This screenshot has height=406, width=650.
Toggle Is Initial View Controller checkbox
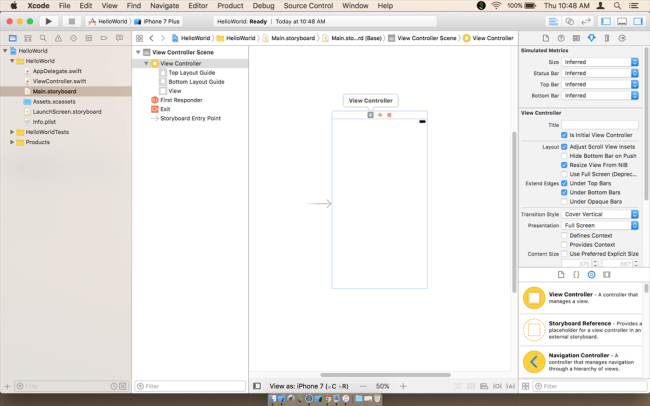[x=564, y=135]
